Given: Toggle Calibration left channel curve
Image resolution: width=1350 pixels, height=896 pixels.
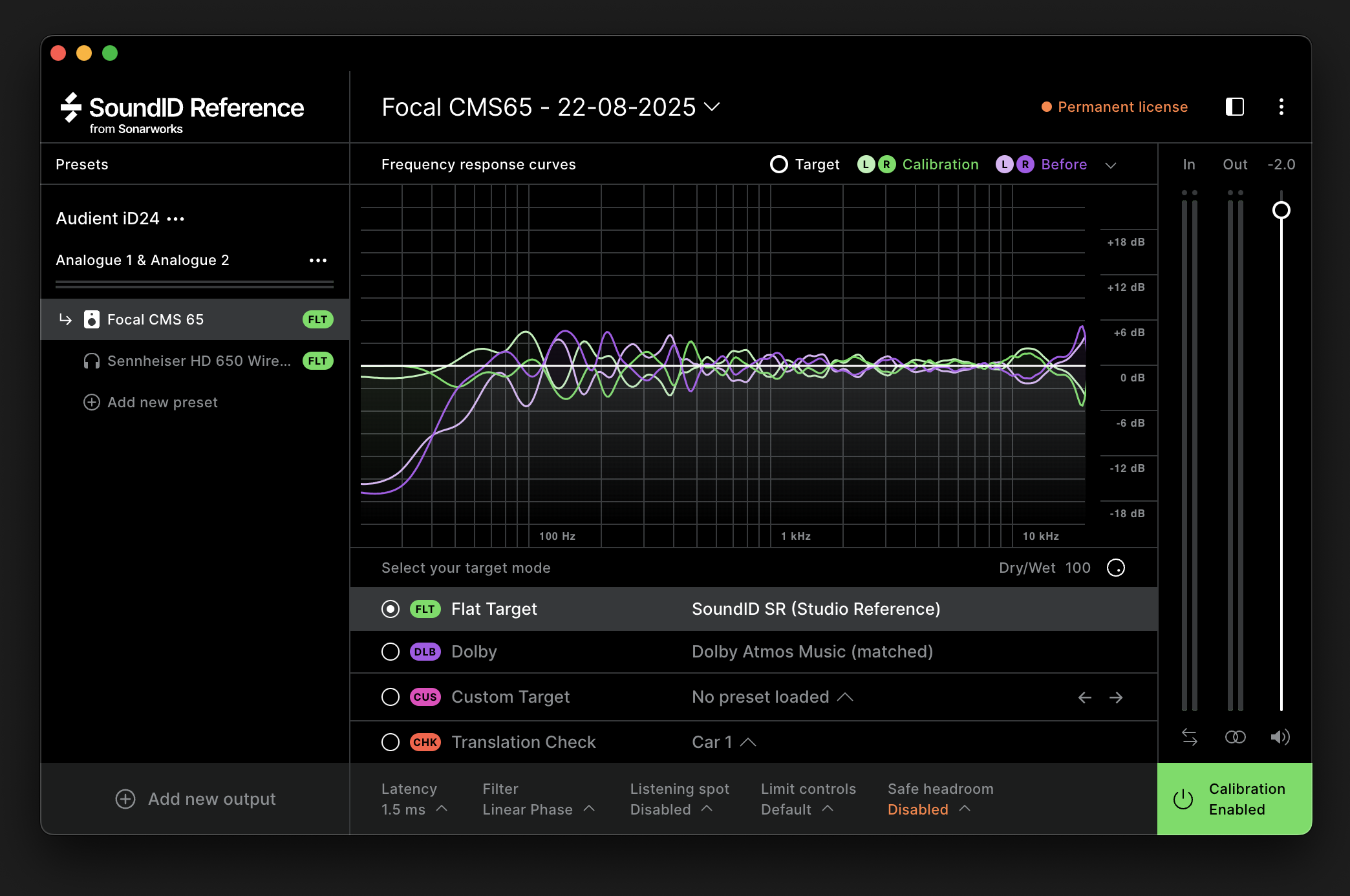Looking at the screenshot, I should [866, 164].
